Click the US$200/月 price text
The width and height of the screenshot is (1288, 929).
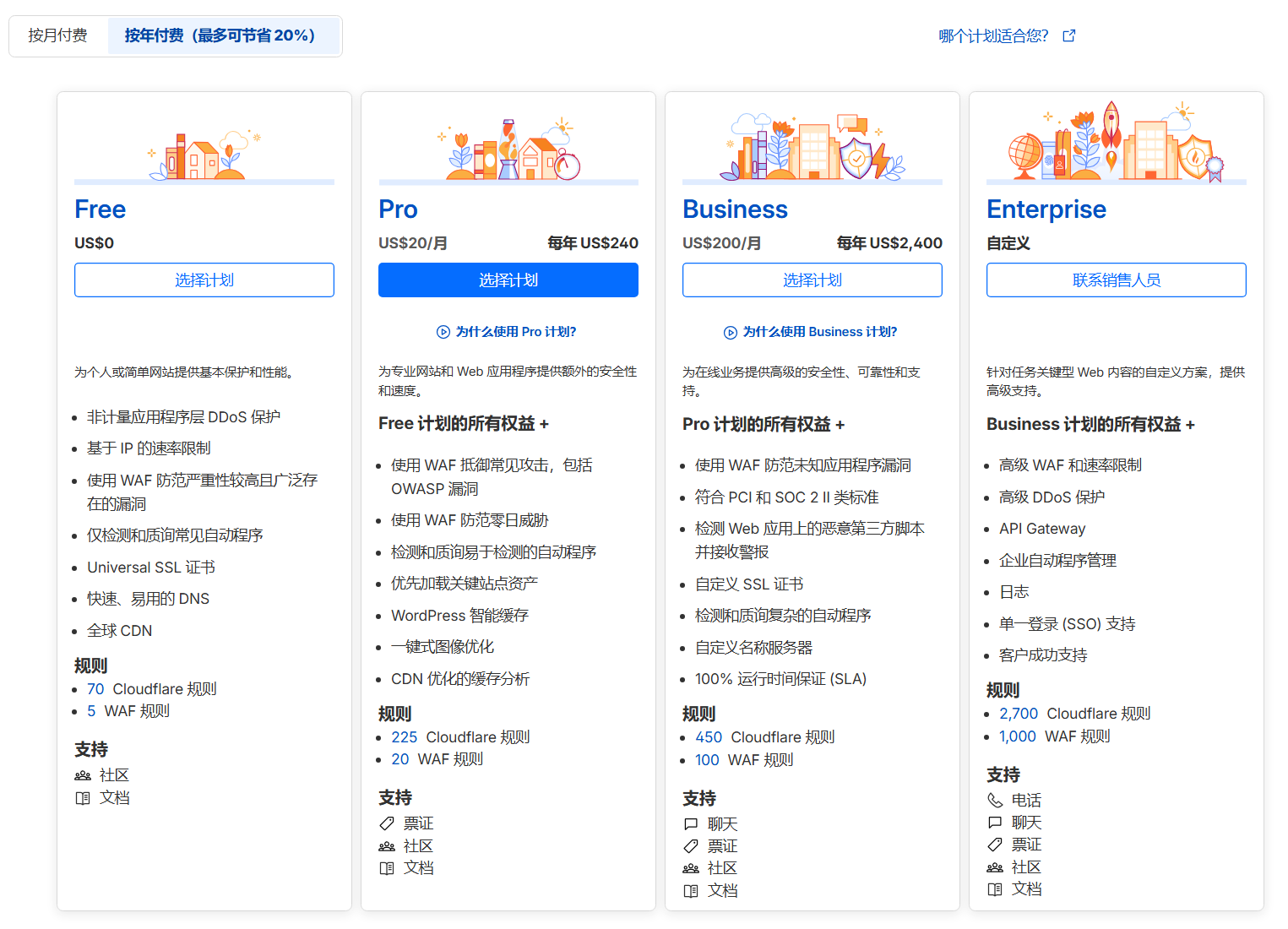721,243
